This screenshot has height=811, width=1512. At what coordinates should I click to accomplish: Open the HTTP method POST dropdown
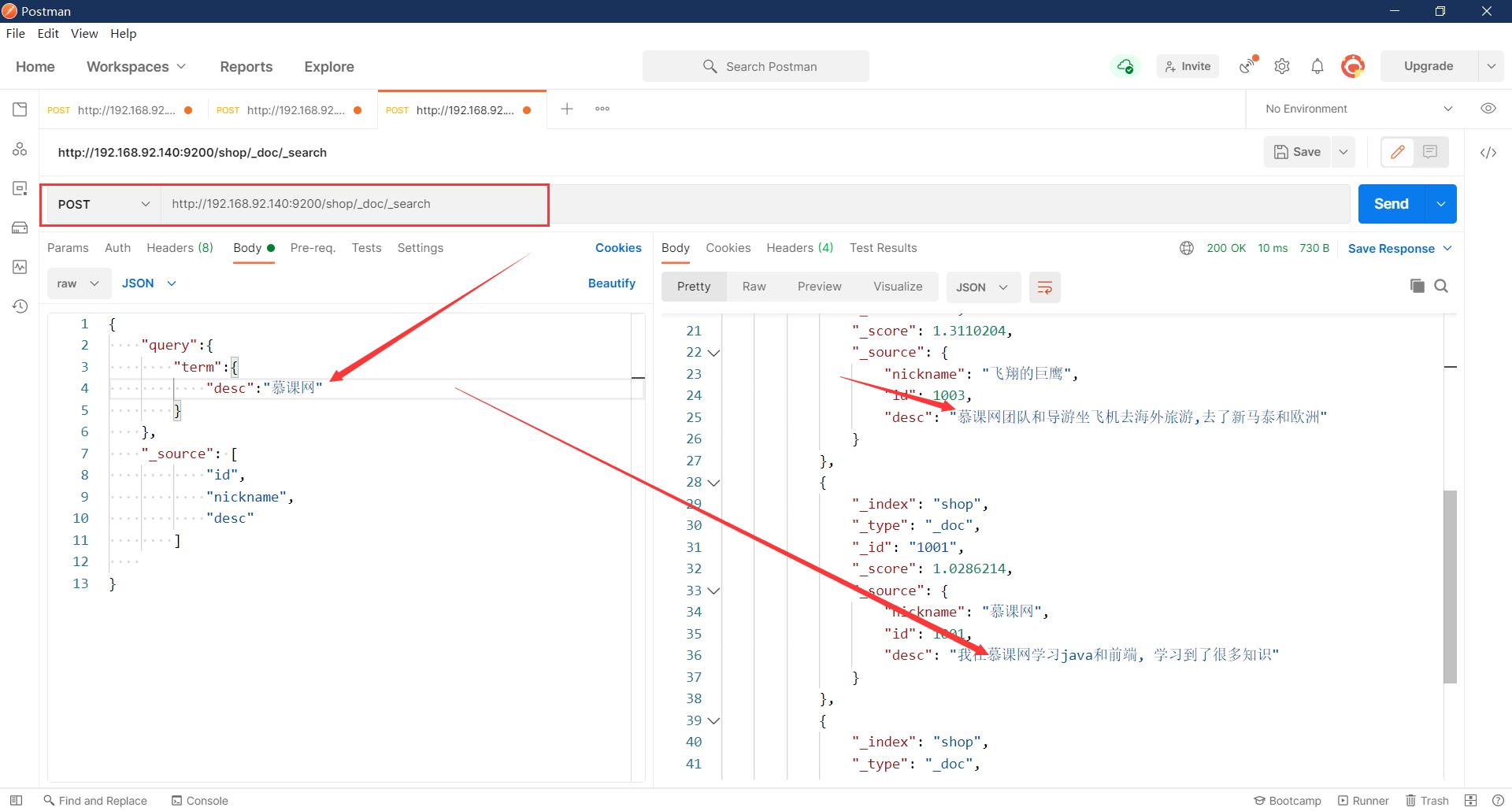click(102, 204)
